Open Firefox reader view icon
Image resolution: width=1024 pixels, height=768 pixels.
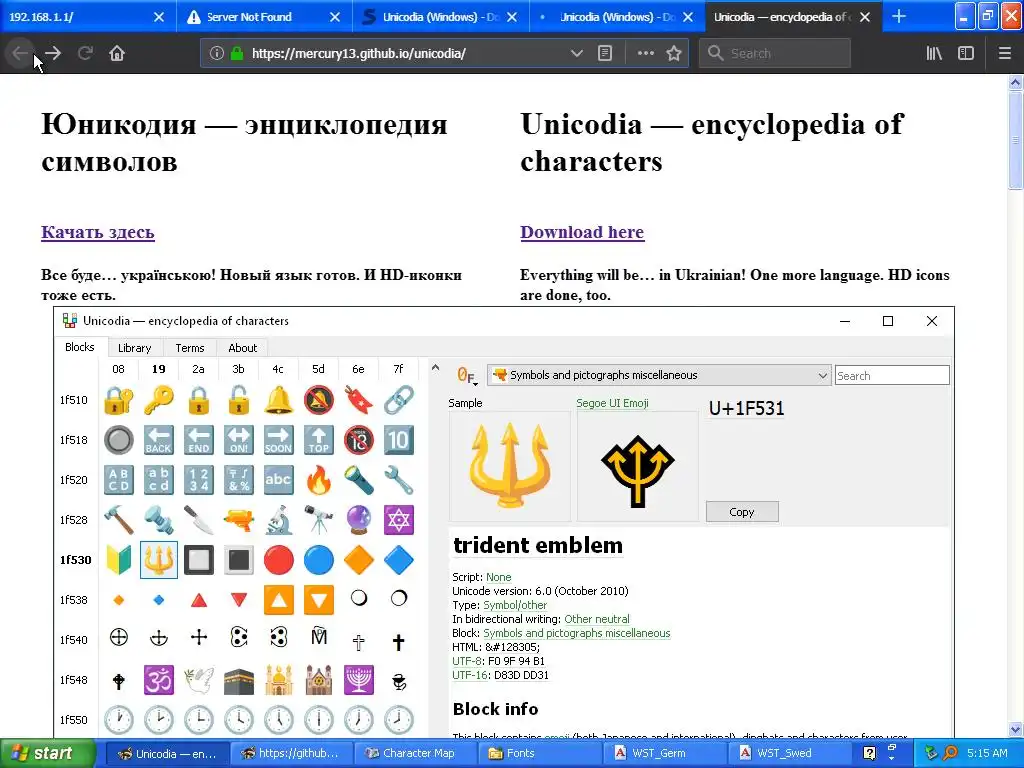tap(605, 53)
